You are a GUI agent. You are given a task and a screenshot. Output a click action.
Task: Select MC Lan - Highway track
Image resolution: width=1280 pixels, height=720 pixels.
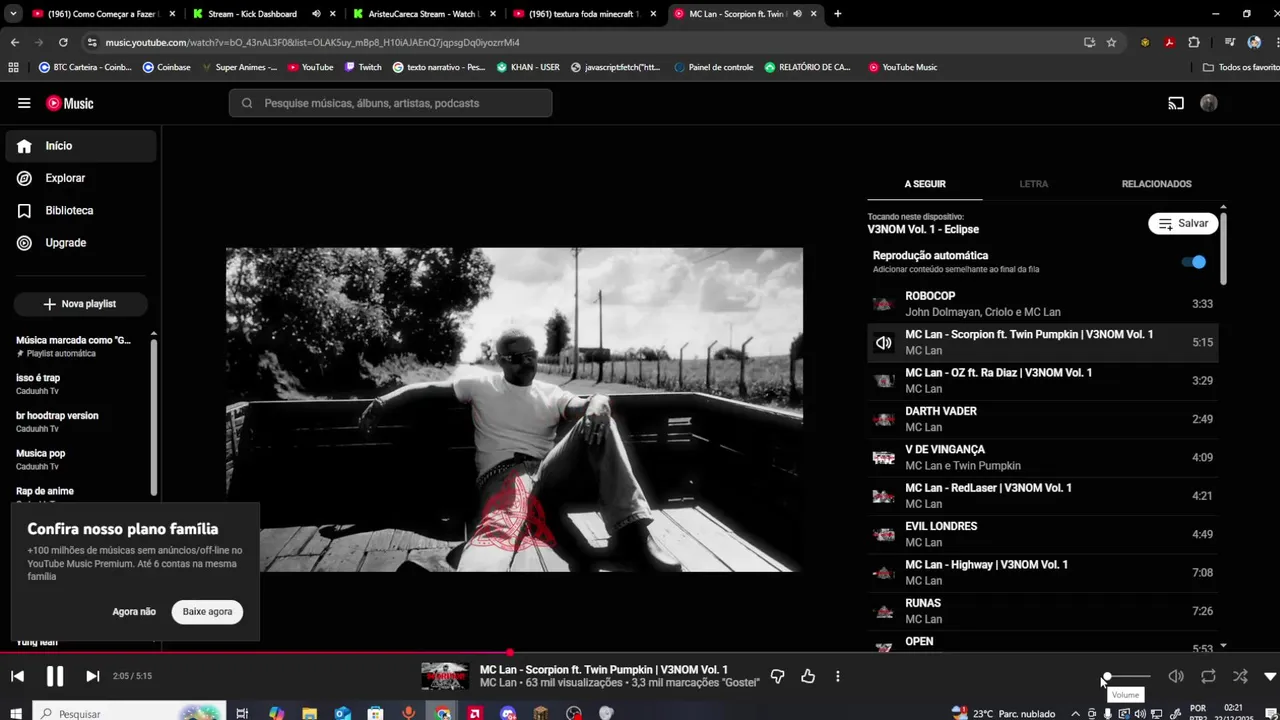(x=1043, y=573)
